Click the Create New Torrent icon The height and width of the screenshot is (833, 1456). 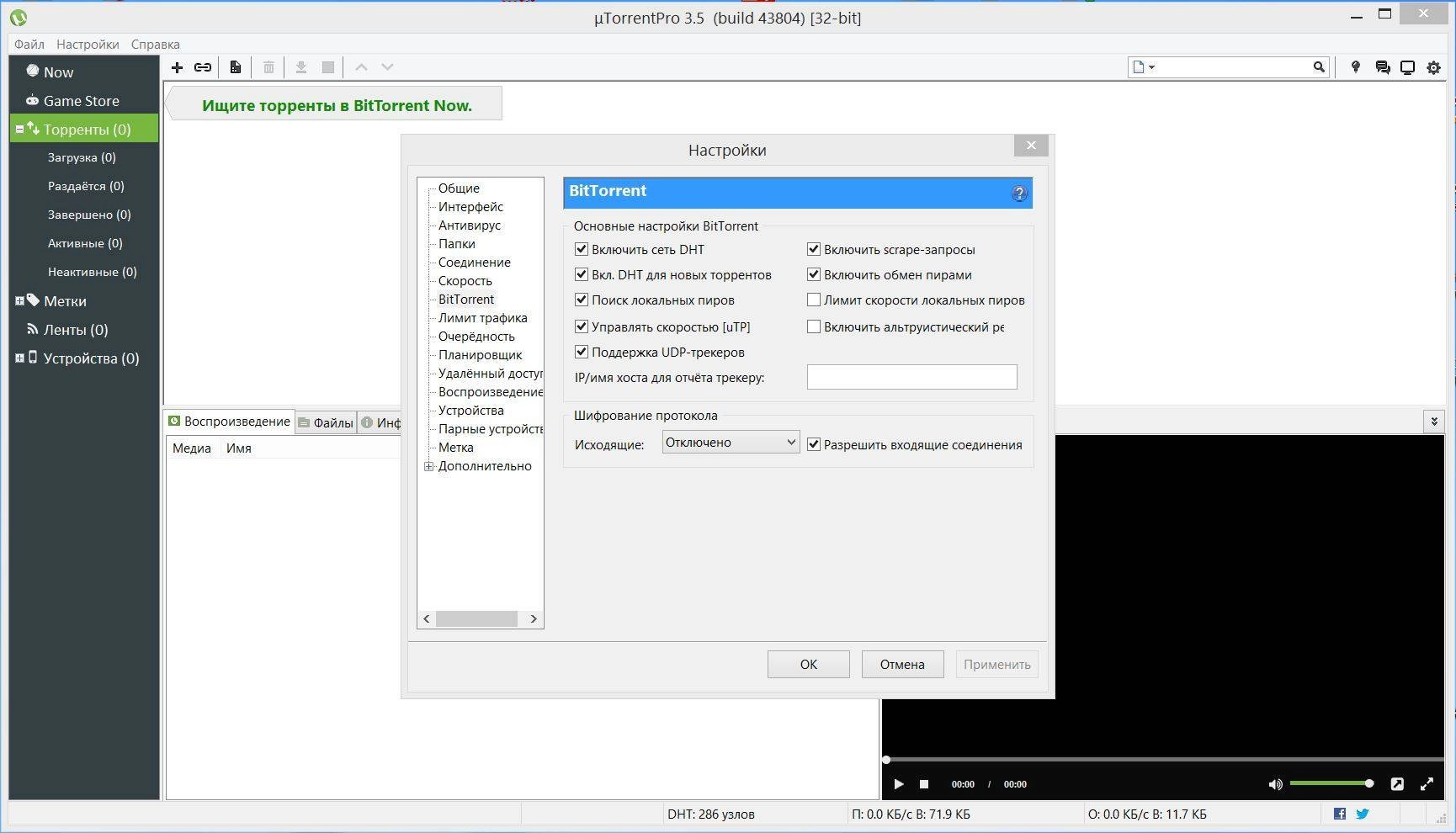pos(235,66)
